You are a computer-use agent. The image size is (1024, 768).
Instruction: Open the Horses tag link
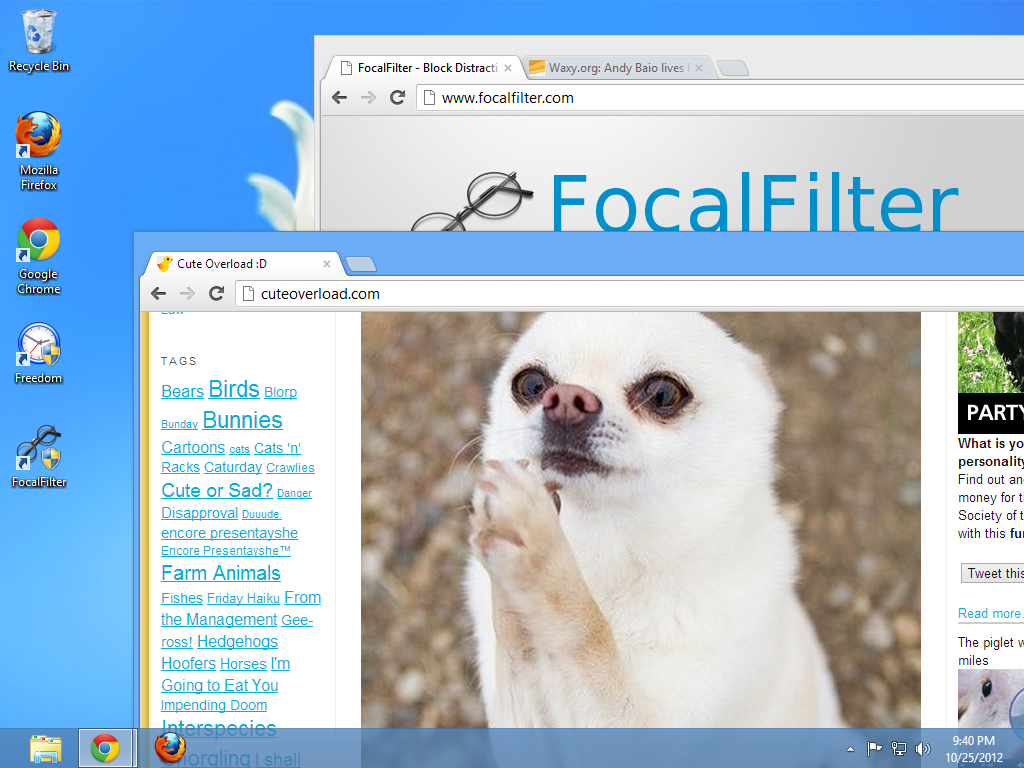244,664
